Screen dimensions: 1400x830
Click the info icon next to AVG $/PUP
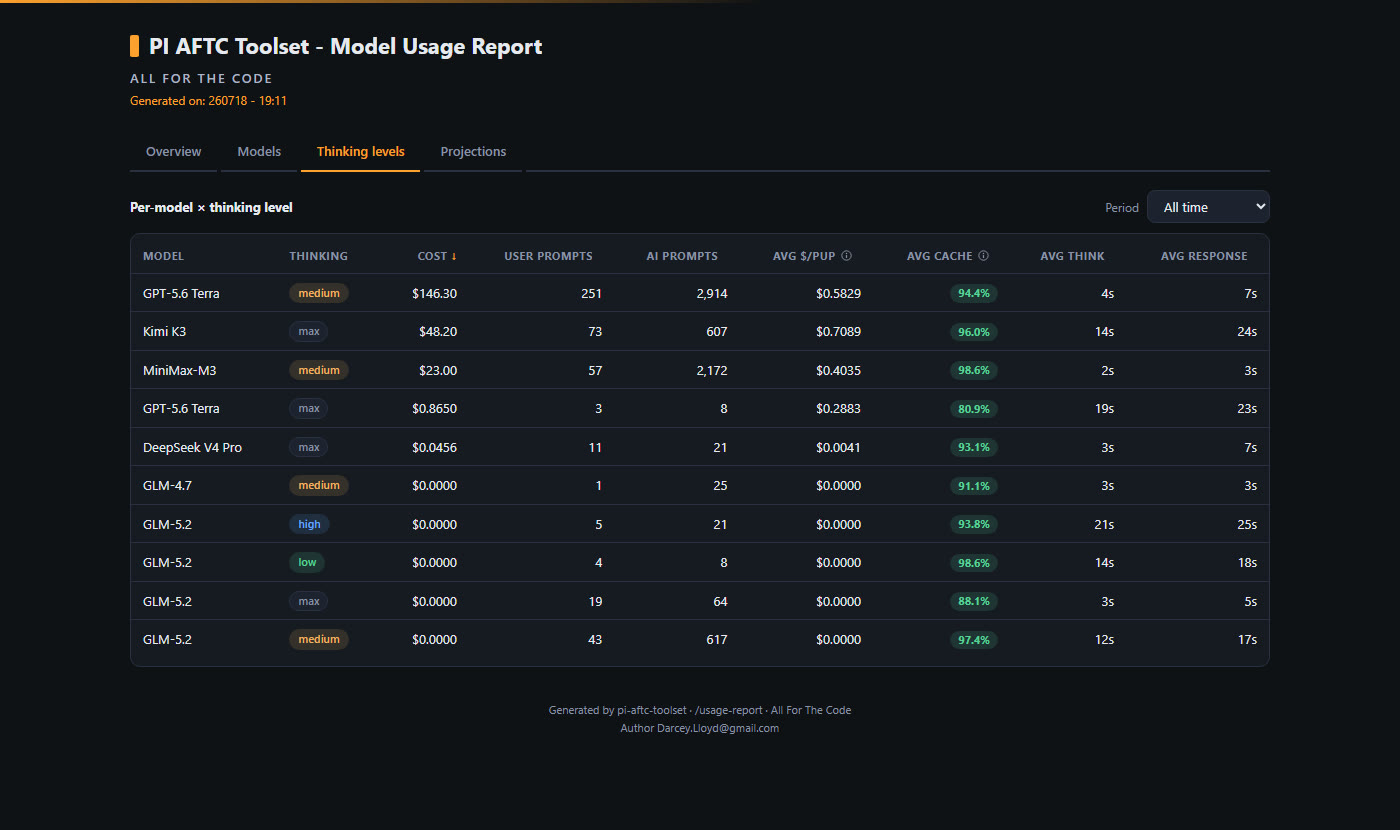click(847, 256)
